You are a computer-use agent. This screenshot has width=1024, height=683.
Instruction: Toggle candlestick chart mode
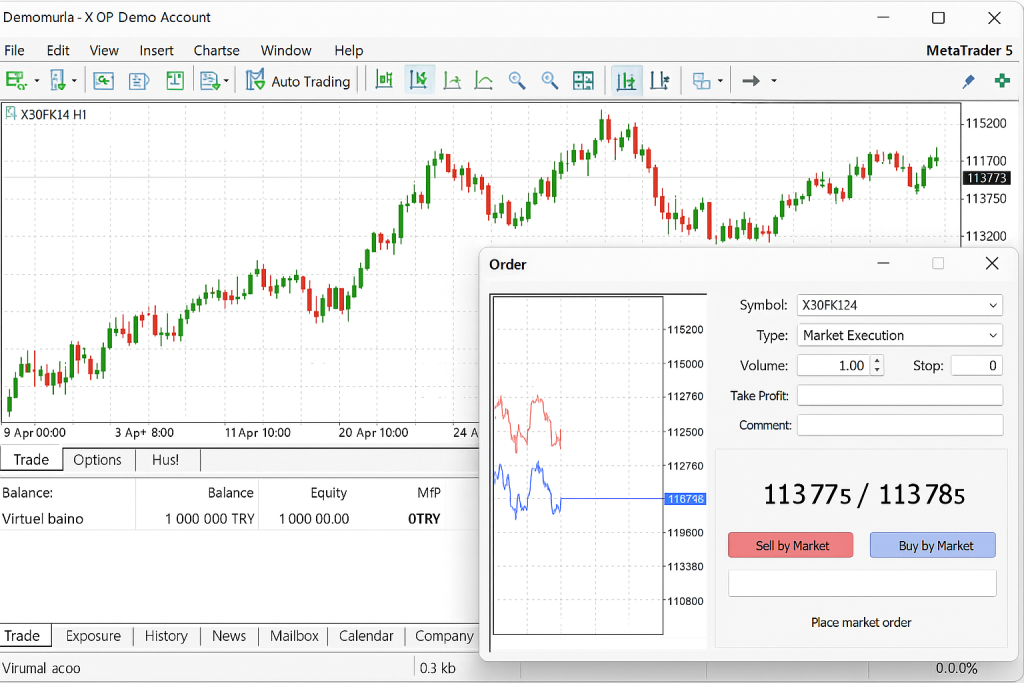tap(419, 81)
